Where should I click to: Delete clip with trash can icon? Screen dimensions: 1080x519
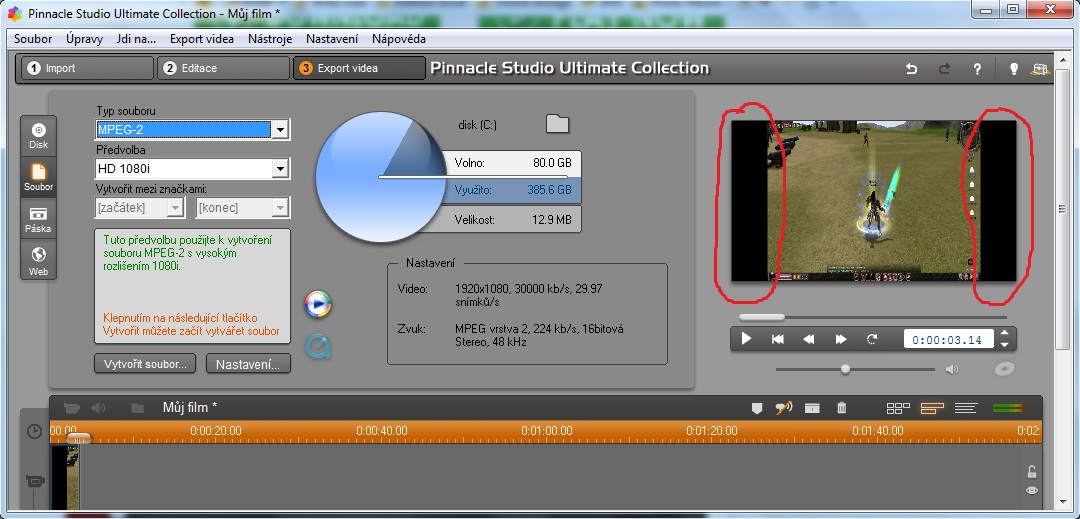(841, 408)
